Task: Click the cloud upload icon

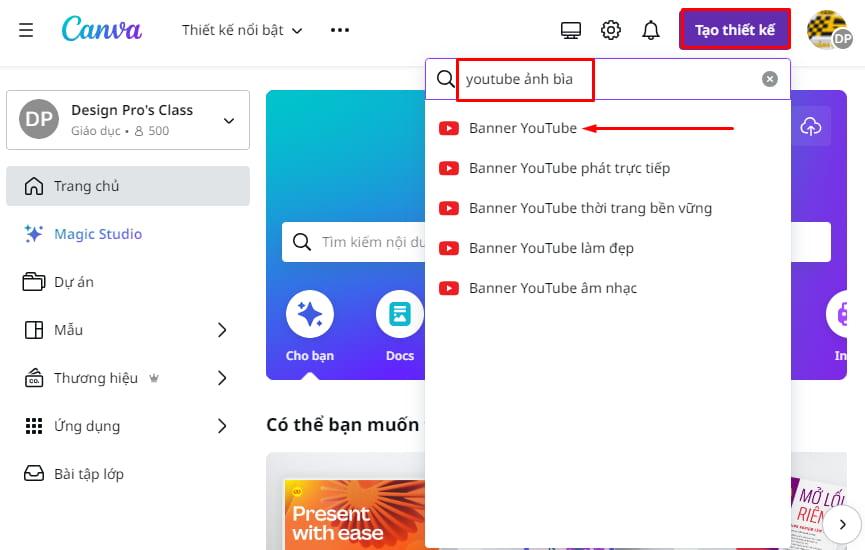Action: (x=810, y=126)
